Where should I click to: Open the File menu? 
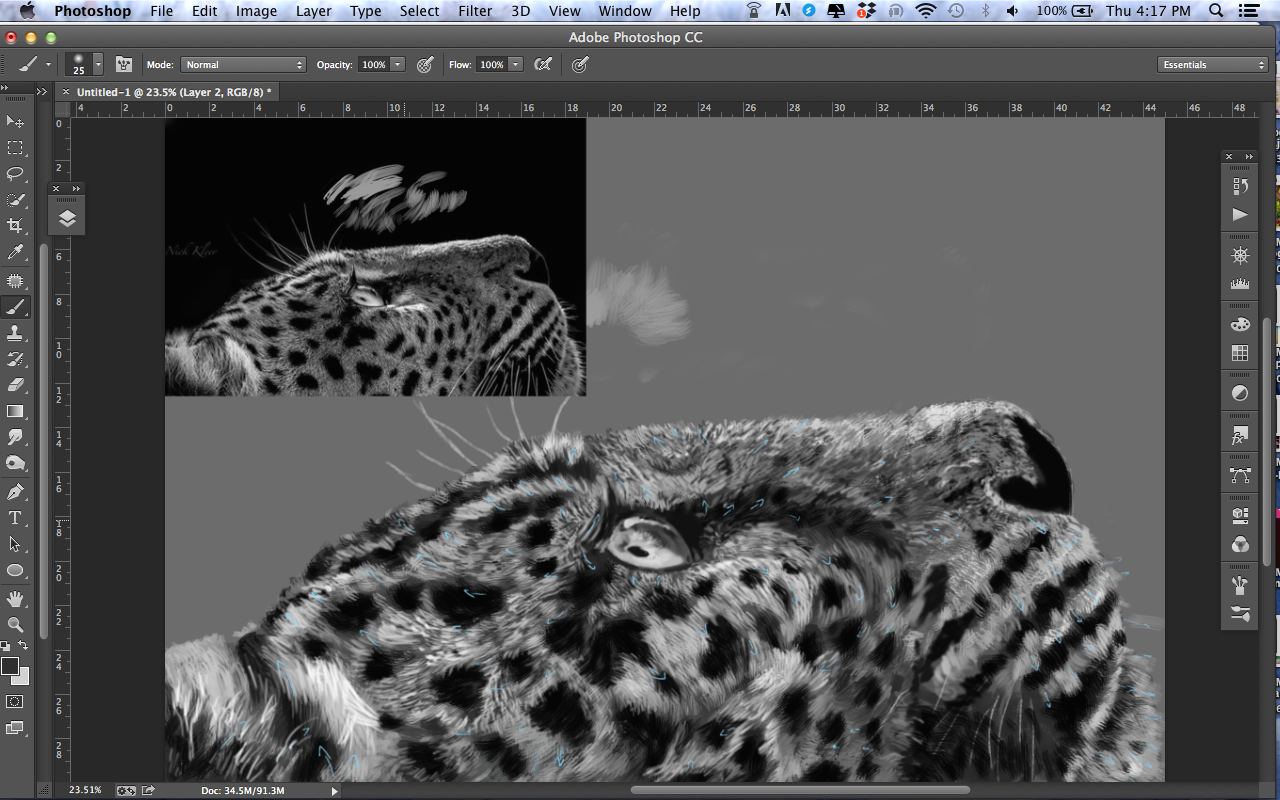(161, 11)
